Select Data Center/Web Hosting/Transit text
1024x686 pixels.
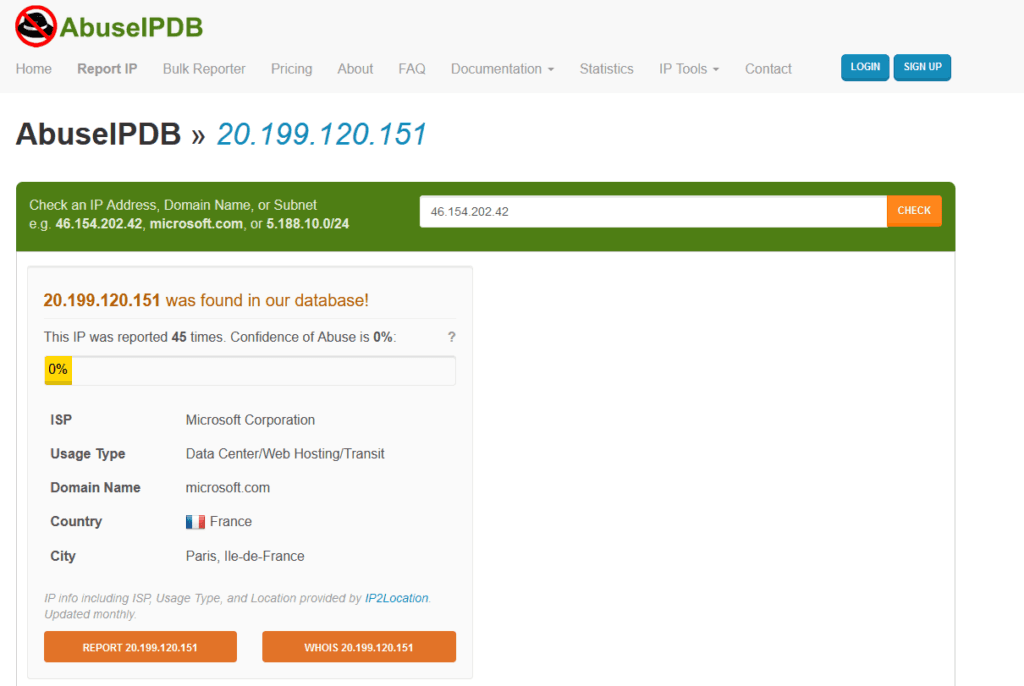tap(285, 453)
